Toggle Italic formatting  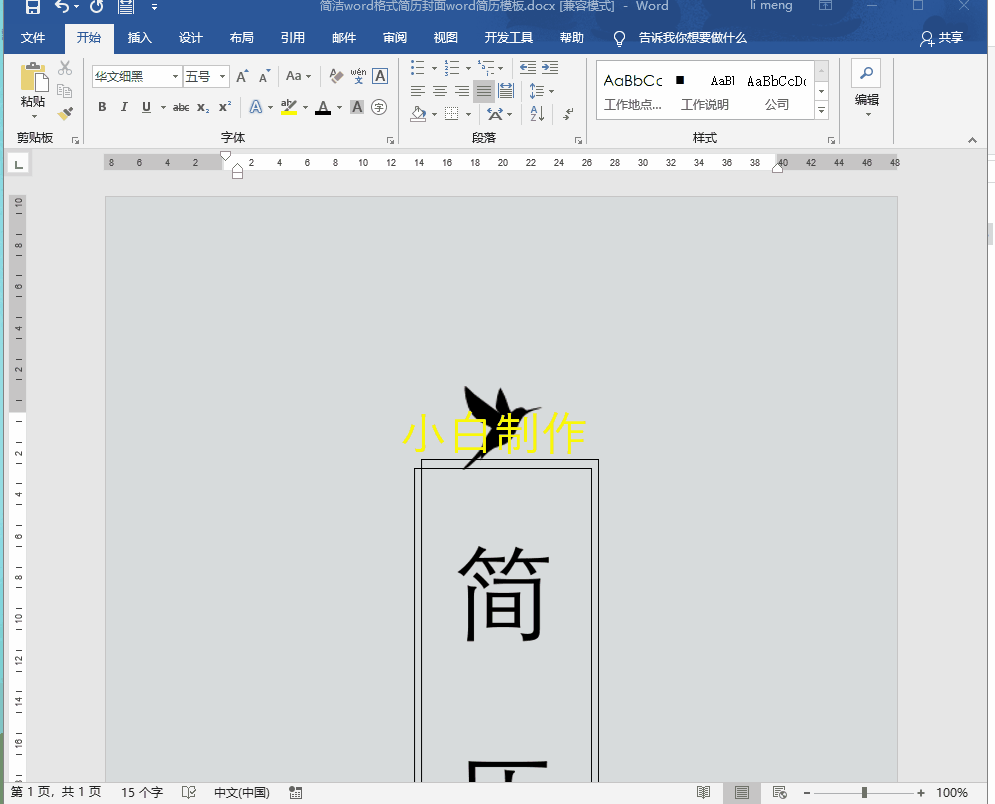click(124, 107)
